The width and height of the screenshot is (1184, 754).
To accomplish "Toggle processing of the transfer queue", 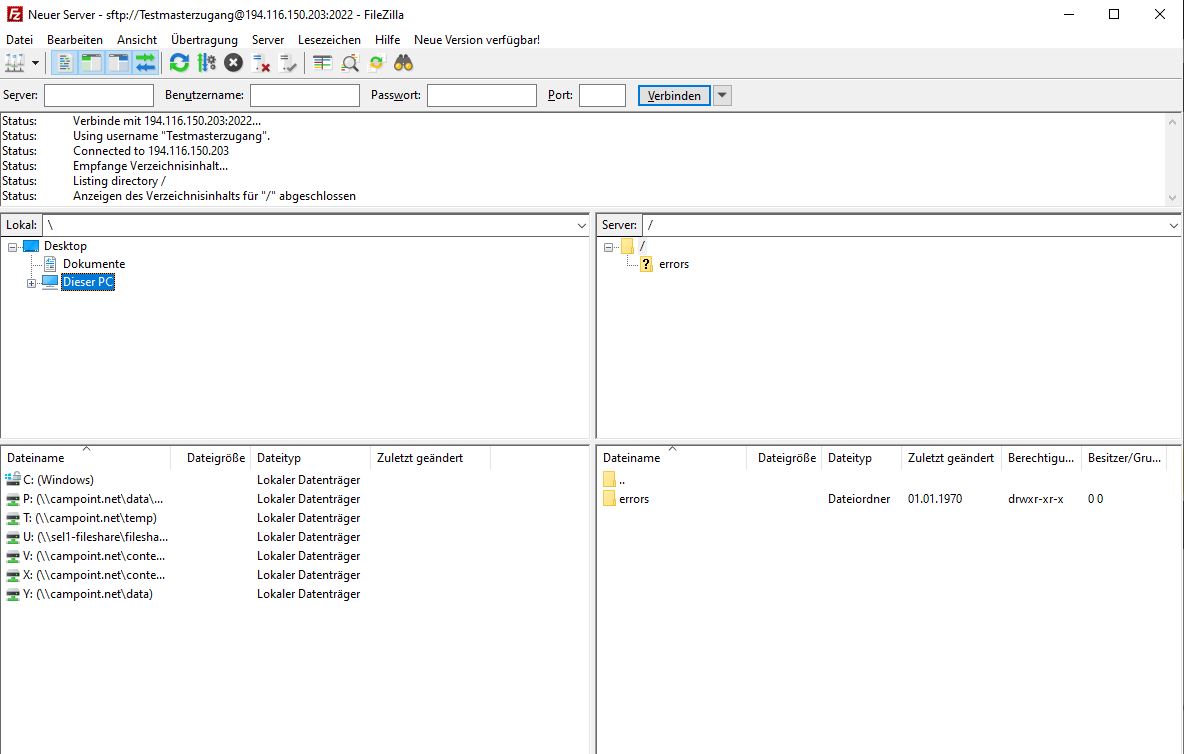I will pyautogui.click(x=206, y=63).
